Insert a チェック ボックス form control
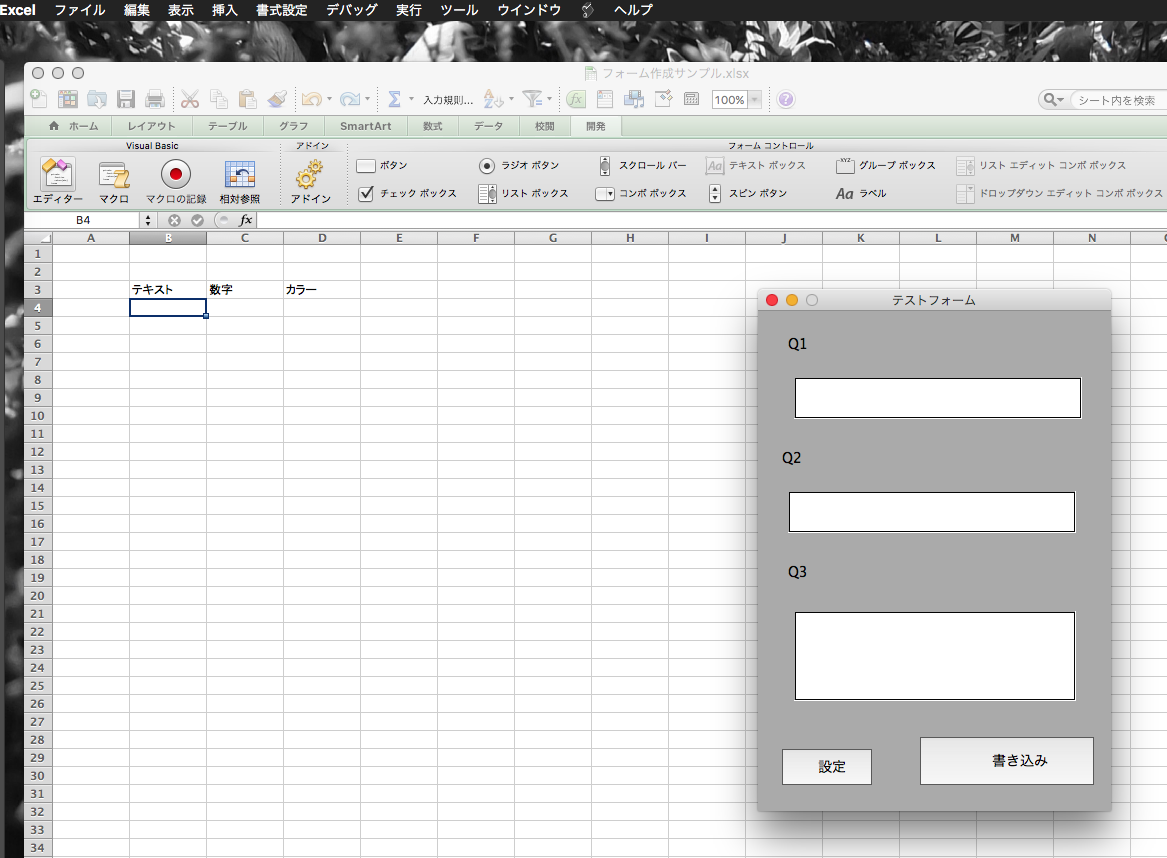The image size is (1167, 858). [366, 194]
